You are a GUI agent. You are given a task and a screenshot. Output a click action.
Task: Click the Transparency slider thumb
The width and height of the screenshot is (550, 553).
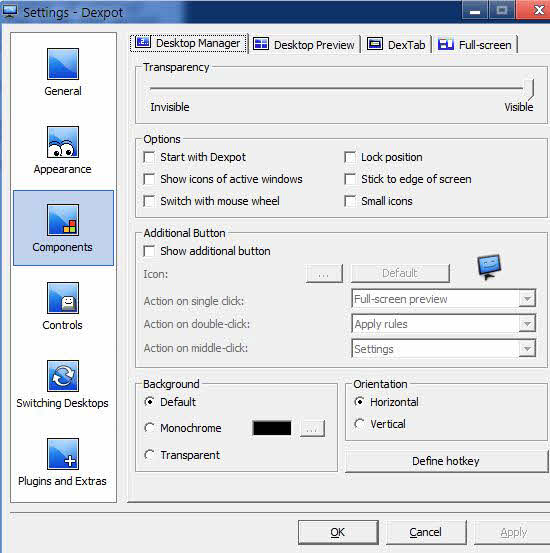[x=529, y=89]
